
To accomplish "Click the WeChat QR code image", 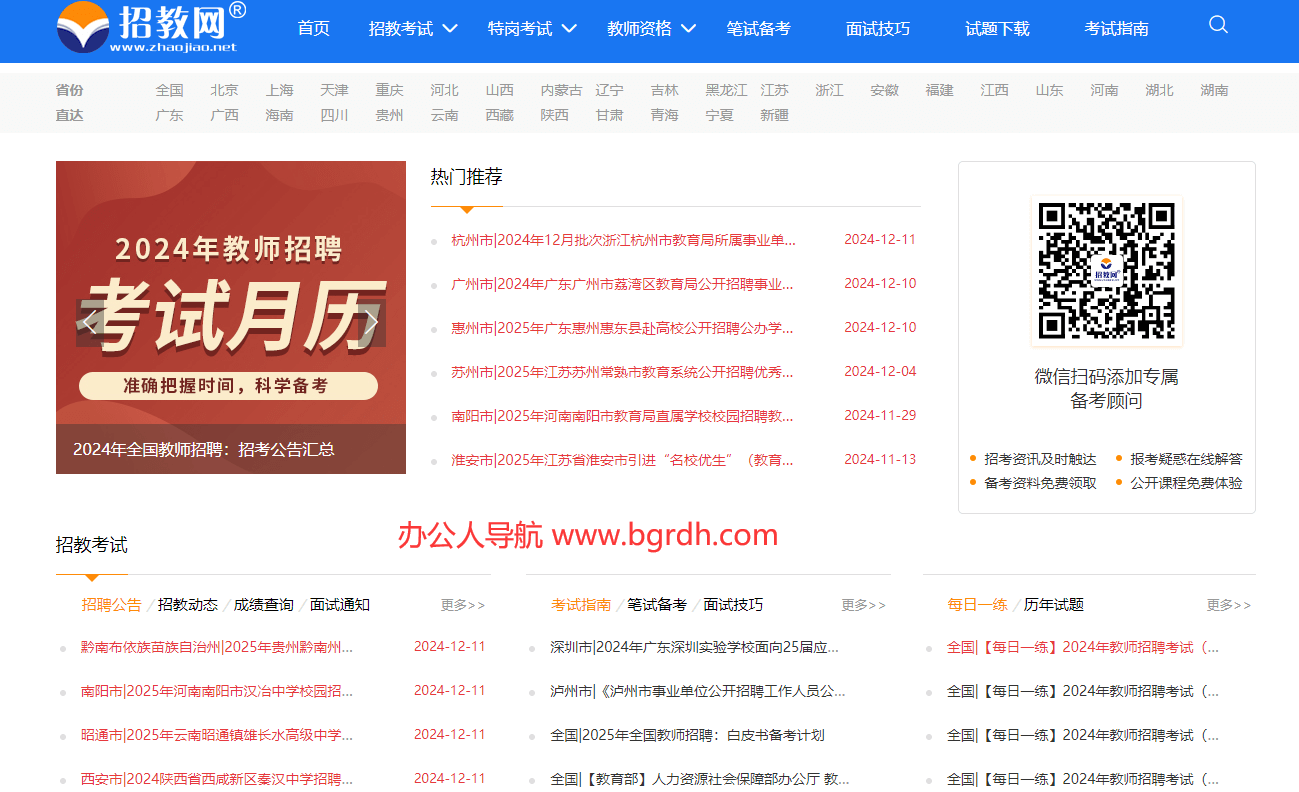I will coord(1106,271).
